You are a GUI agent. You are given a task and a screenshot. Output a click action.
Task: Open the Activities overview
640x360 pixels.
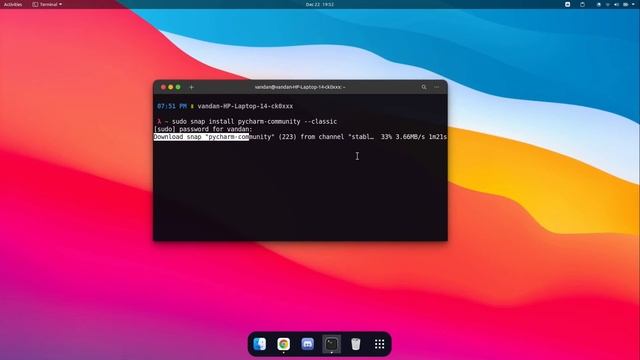pyautogui.click(x=13, y=4)
